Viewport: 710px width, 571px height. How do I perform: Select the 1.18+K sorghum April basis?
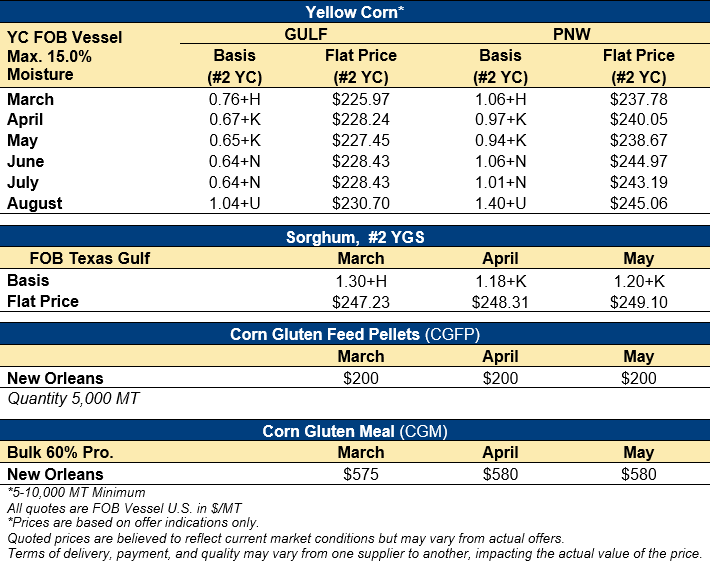click(501, 280)
